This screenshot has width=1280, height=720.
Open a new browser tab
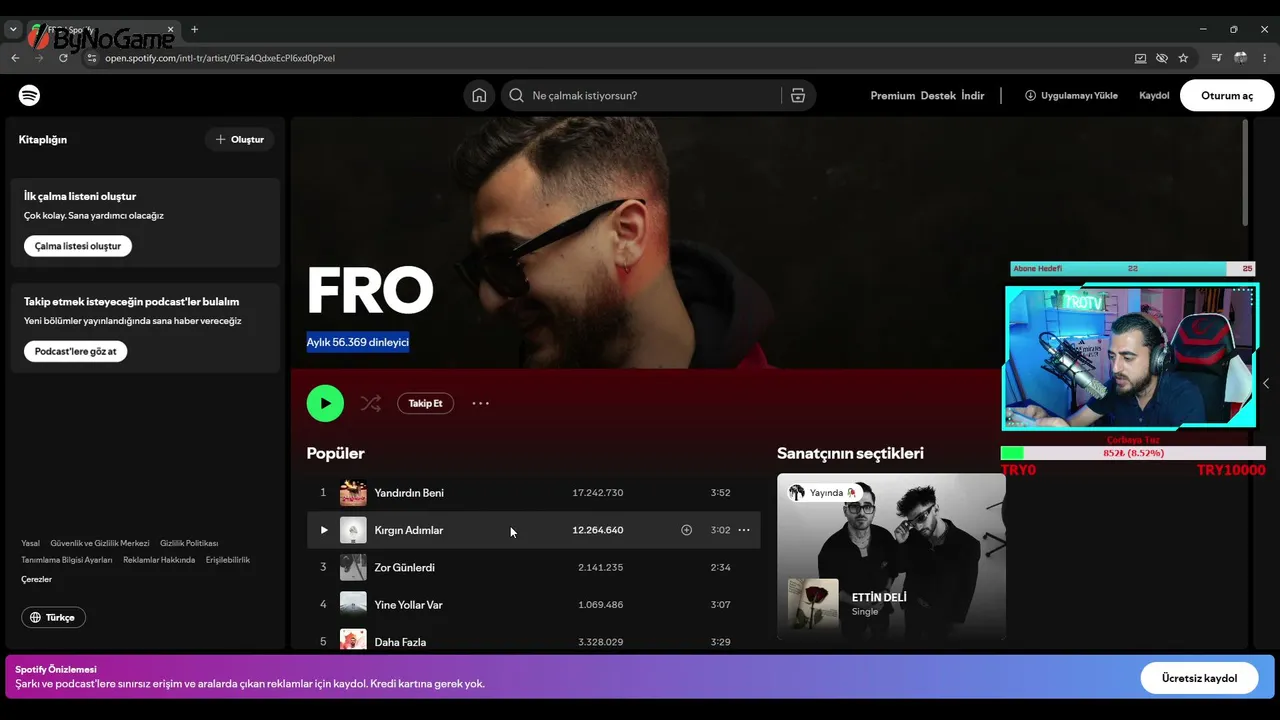[x=194, y=29]
